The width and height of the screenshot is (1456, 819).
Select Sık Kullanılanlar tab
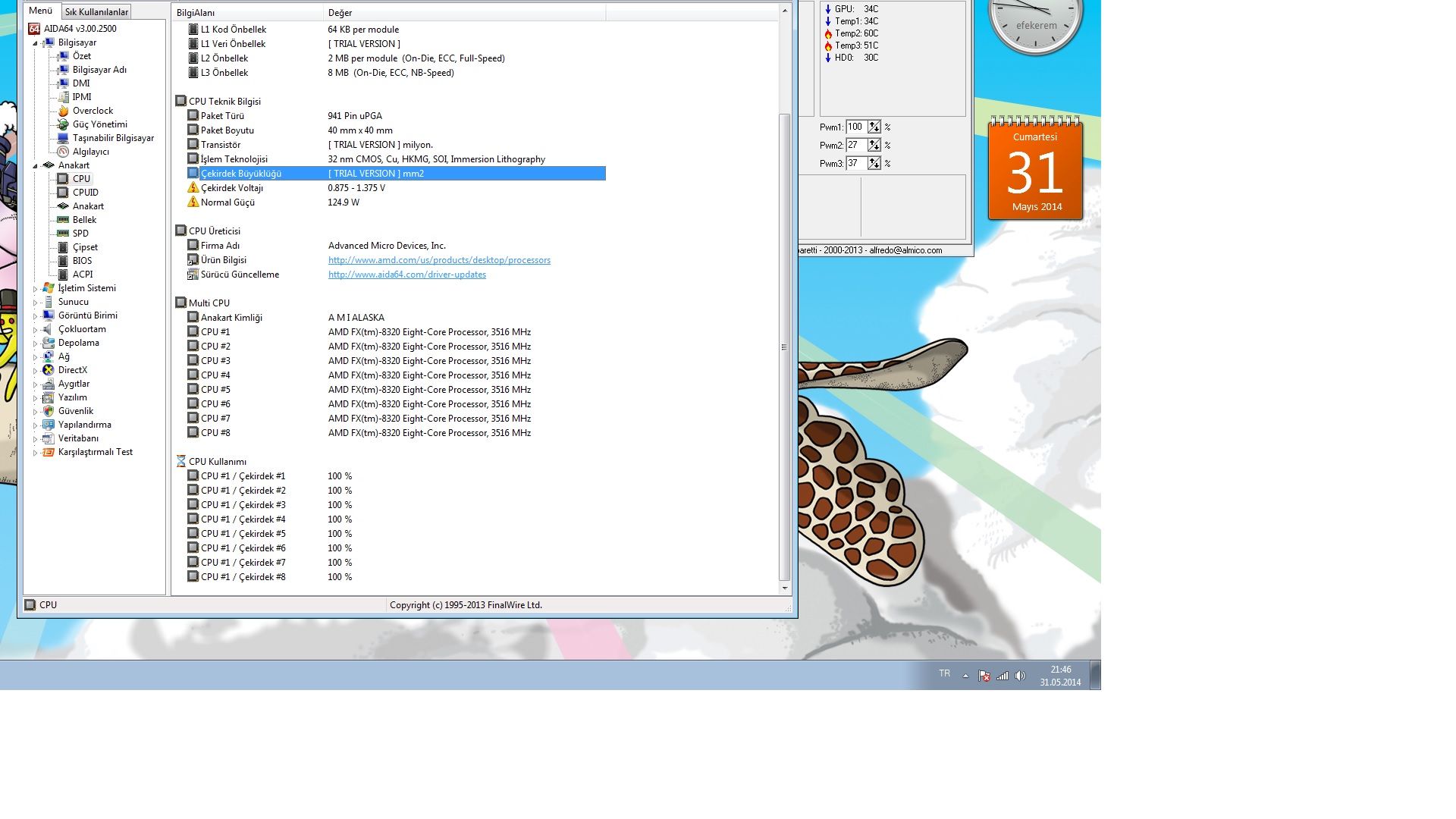[x=97, y=10]
